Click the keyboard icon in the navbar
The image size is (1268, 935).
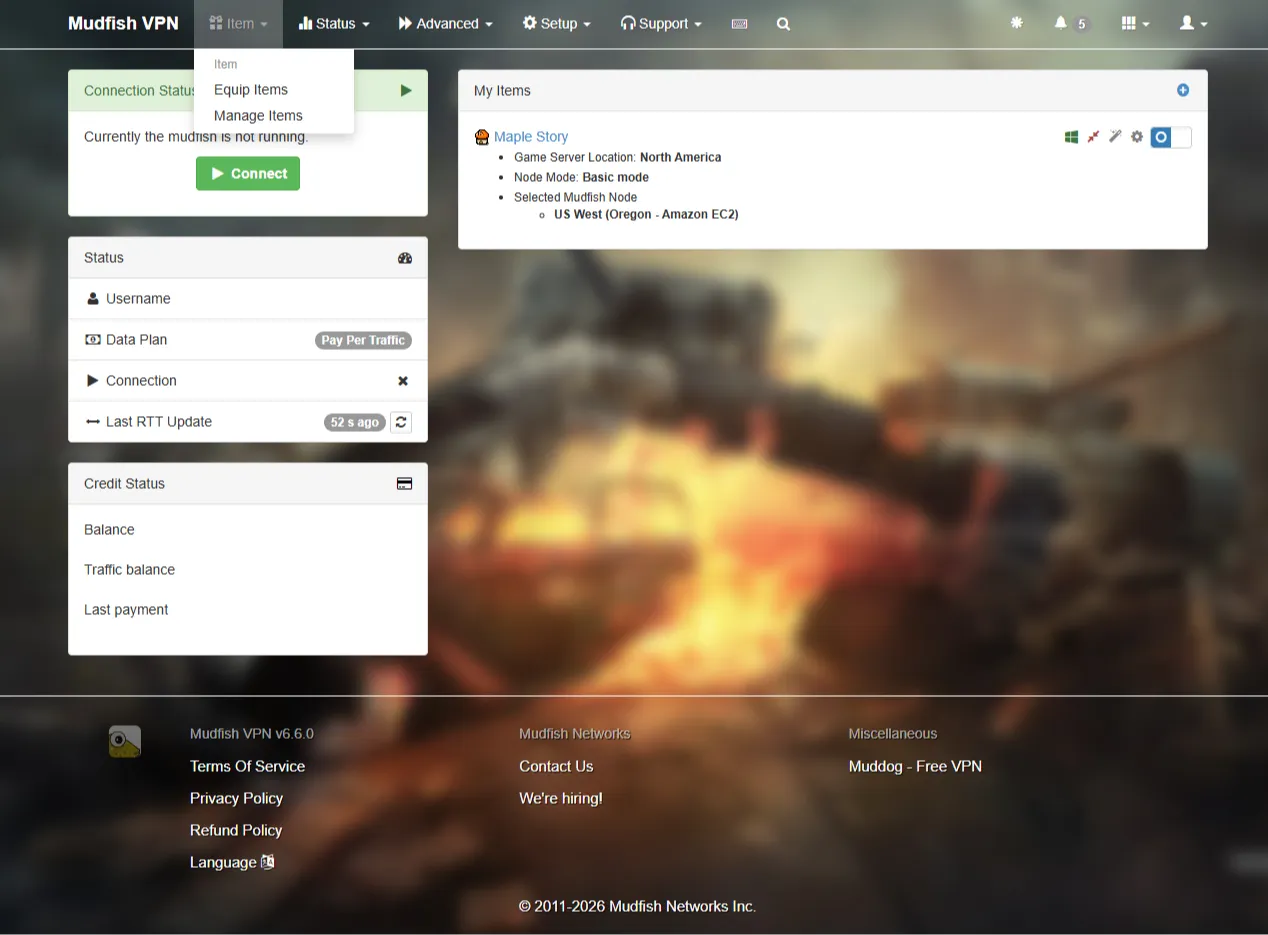click(739, 24)
